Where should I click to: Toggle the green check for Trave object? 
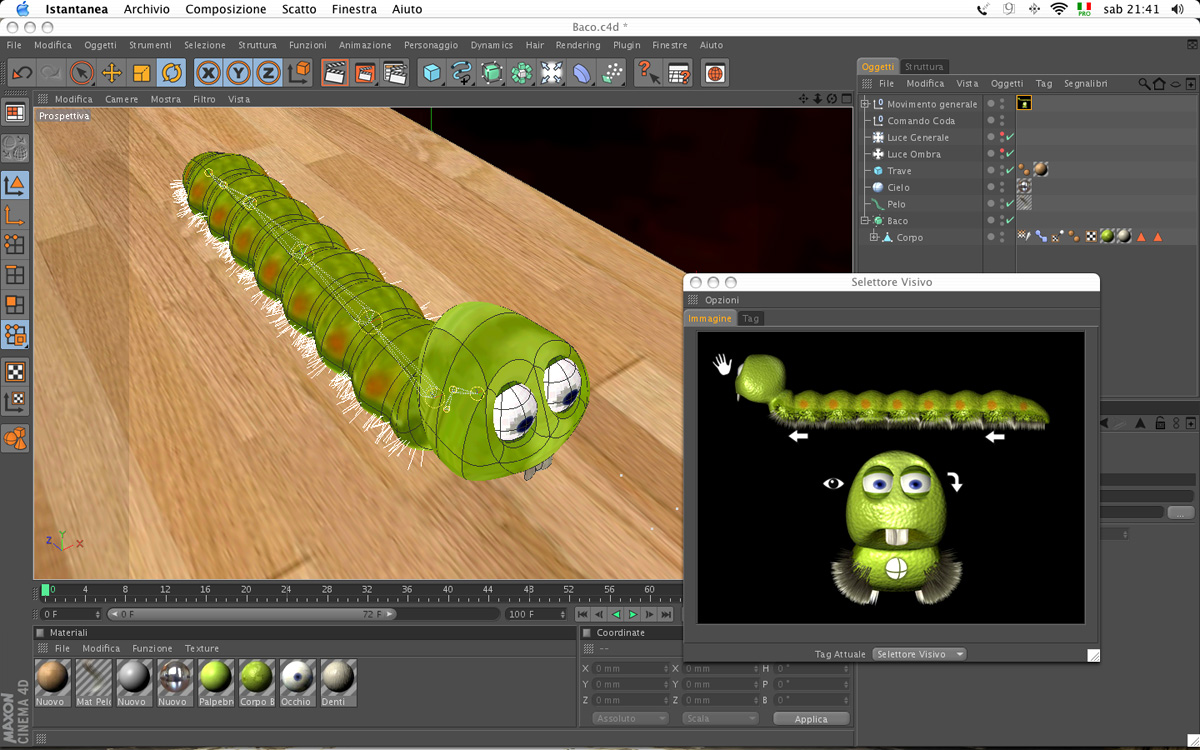tap(1010, 171)
